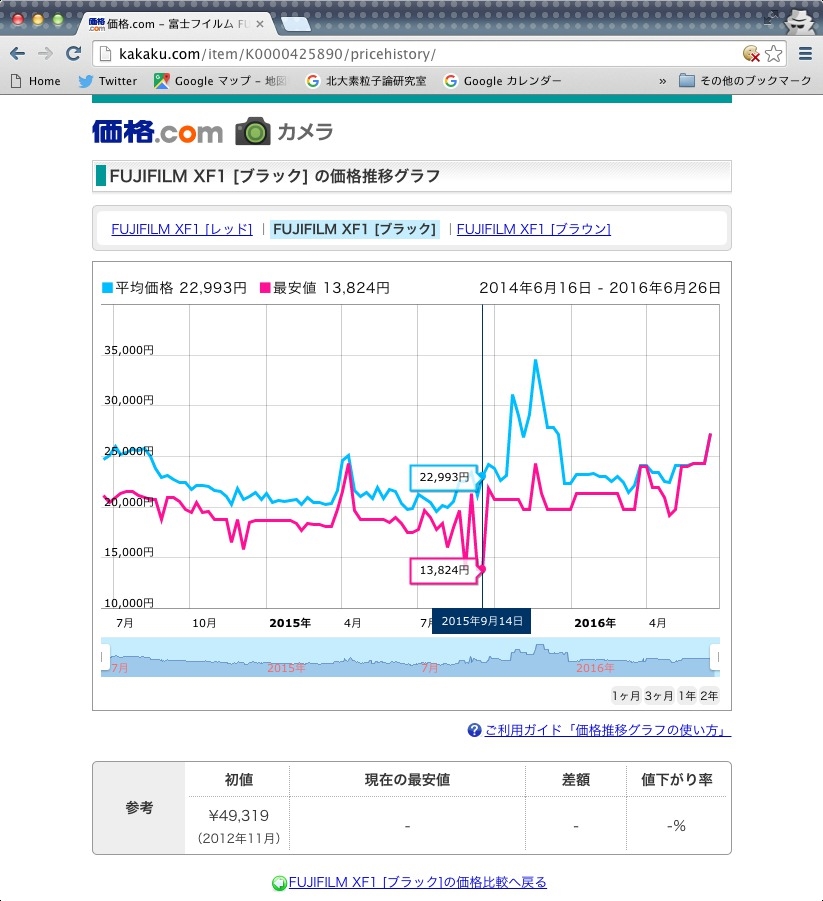Click the 差額 column header
The width and height of the screenshot is (823, 901).
click(576, 780)
